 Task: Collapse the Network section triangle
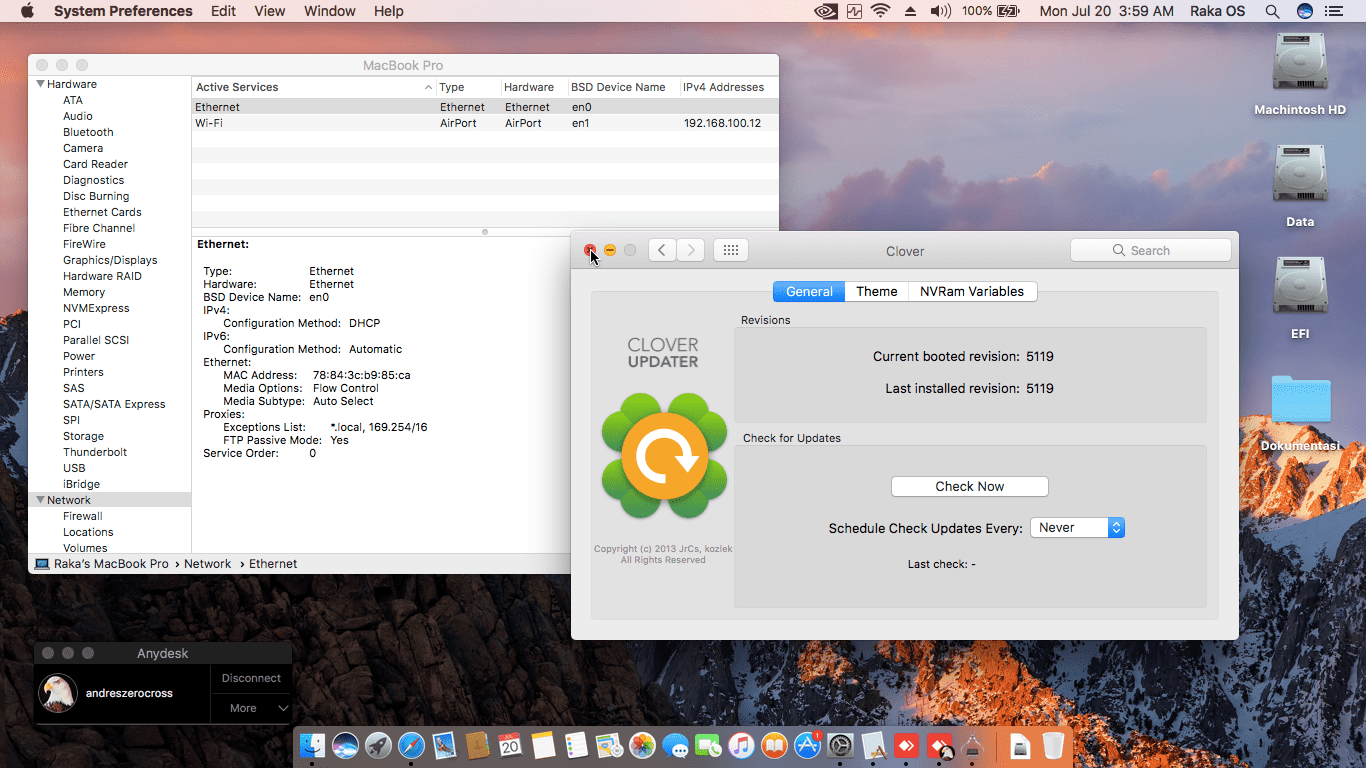pos(41,500)
